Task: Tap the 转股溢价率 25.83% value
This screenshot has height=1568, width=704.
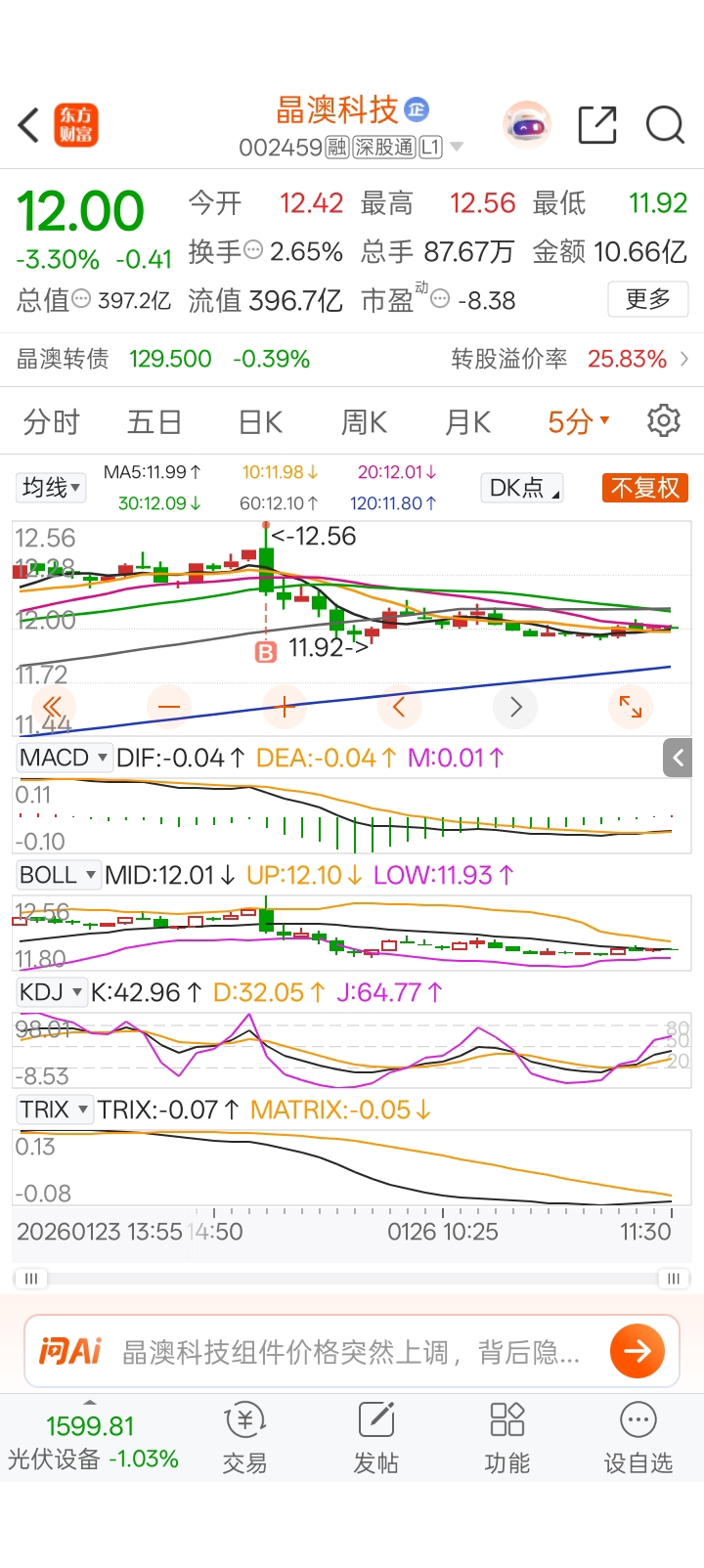Action: (x=627, y=359)
